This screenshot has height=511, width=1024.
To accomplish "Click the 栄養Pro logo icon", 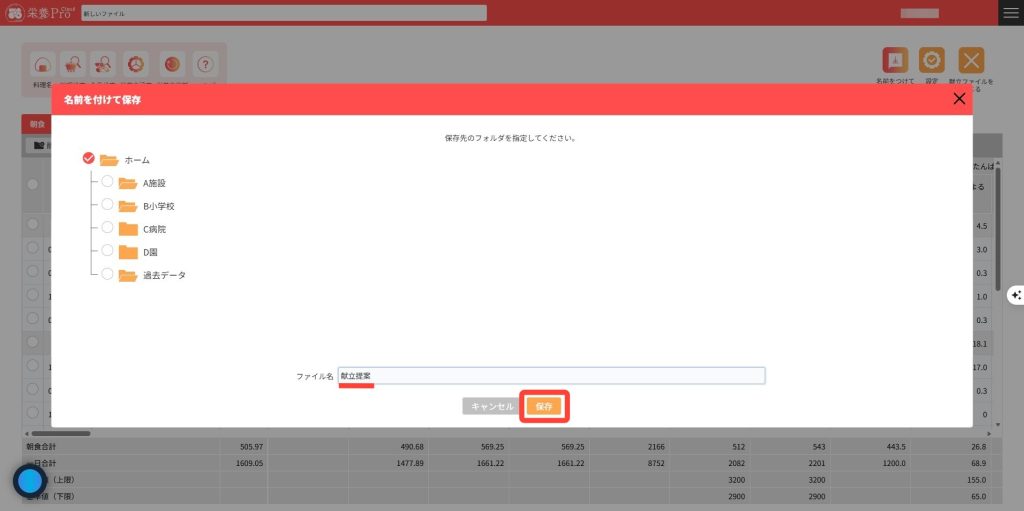I will [x=14, y=13].
